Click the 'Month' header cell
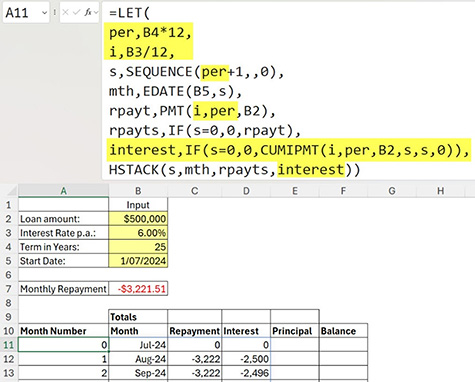 [138, 331]
